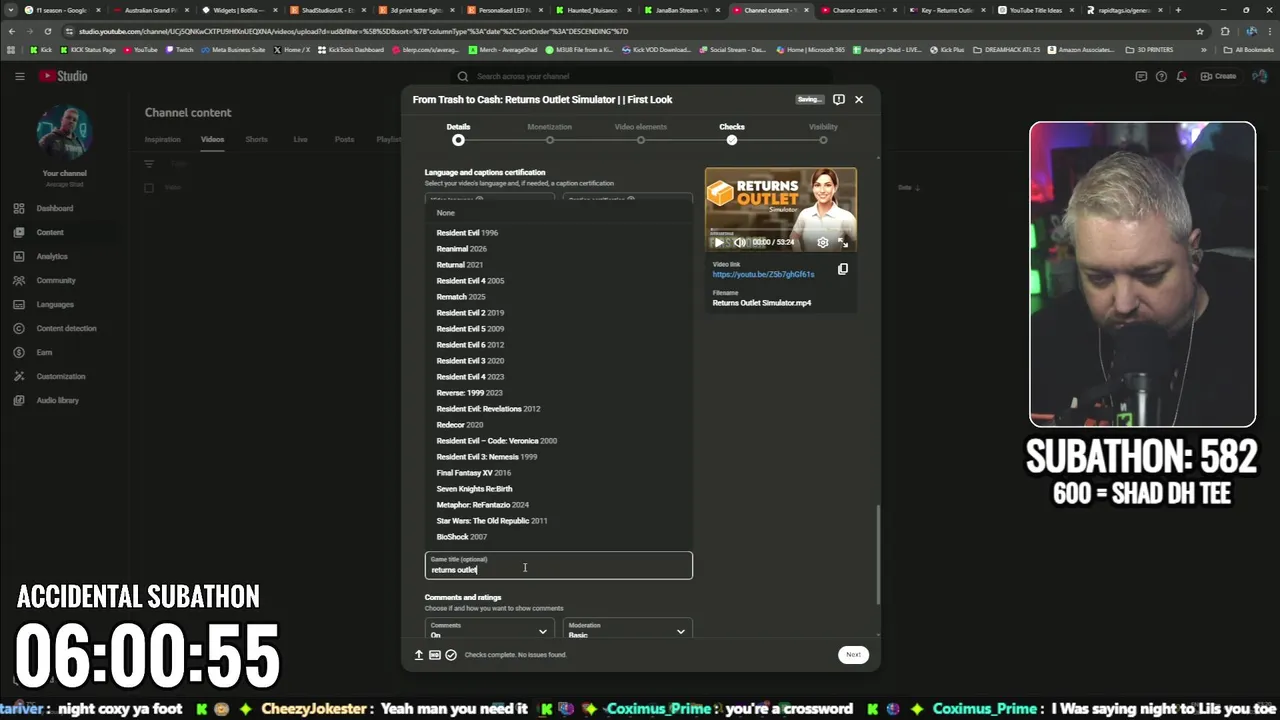Choose Seven Knights Re:Birth suggestion
This screenshot has height=720, width=1280.
pos(558,489)
